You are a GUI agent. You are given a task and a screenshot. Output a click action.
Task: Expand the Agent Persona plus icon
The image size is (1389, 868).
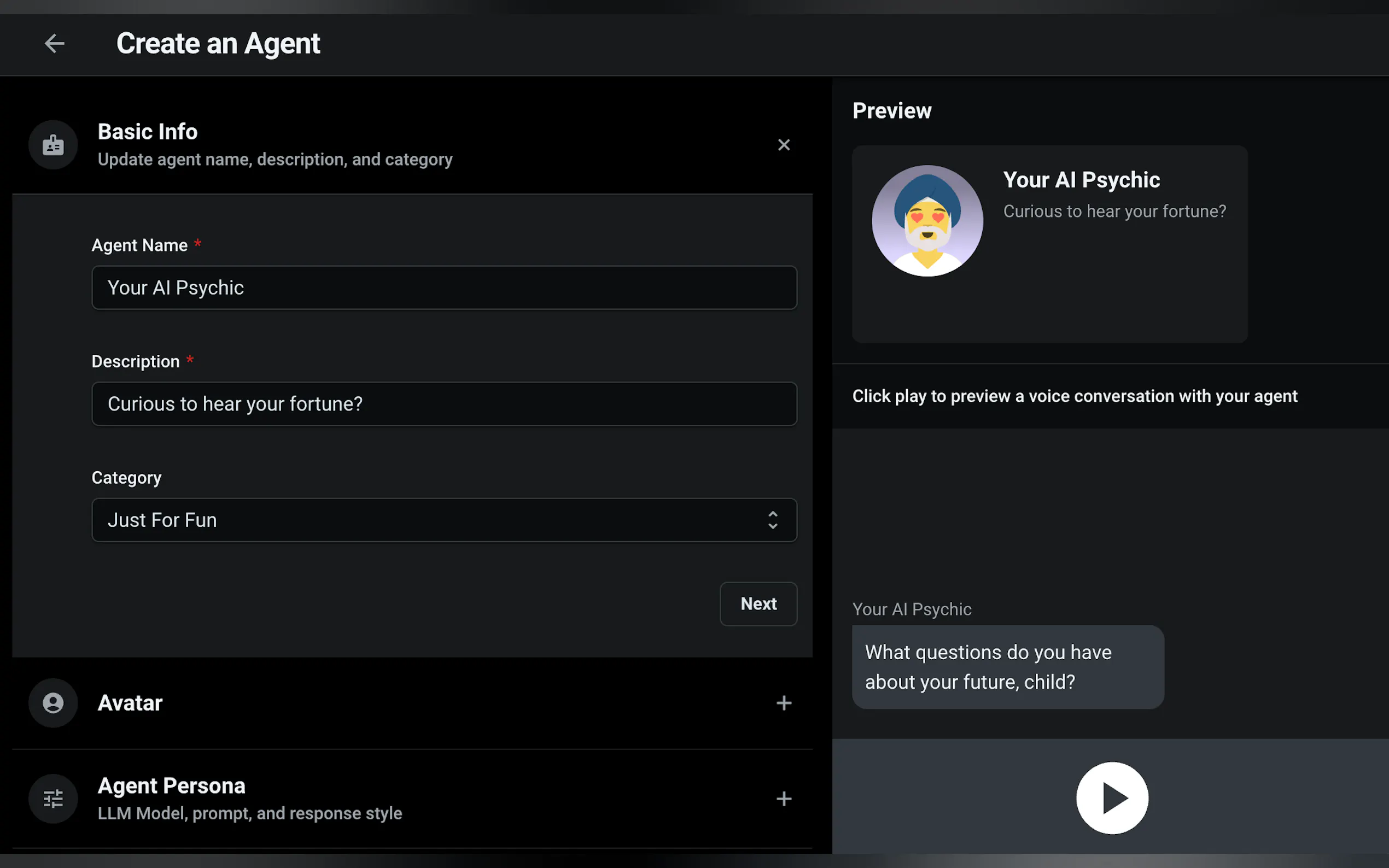click(784, 799)
